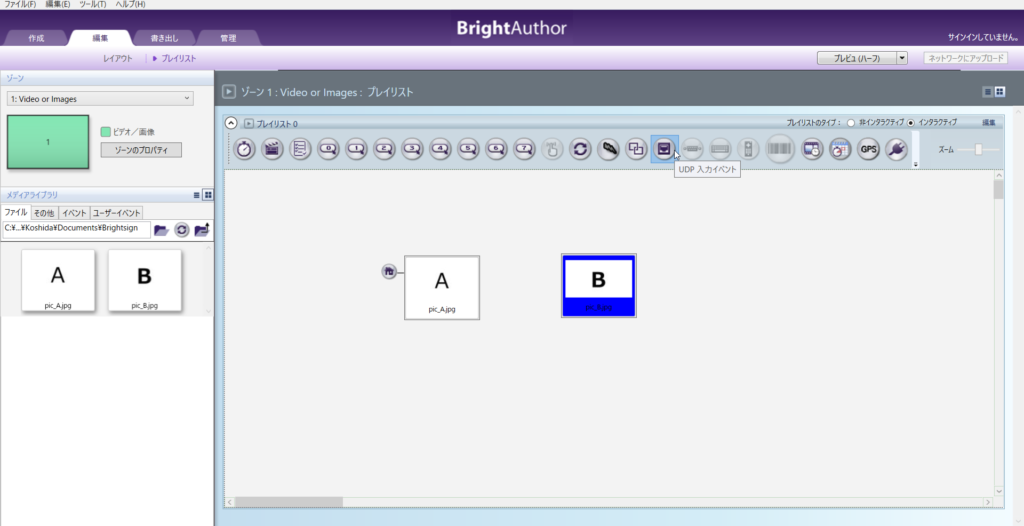Select the non-interactive playlist type
Image resolution: width=1024 pixels, height=526 pixels.
pos(851,122)
